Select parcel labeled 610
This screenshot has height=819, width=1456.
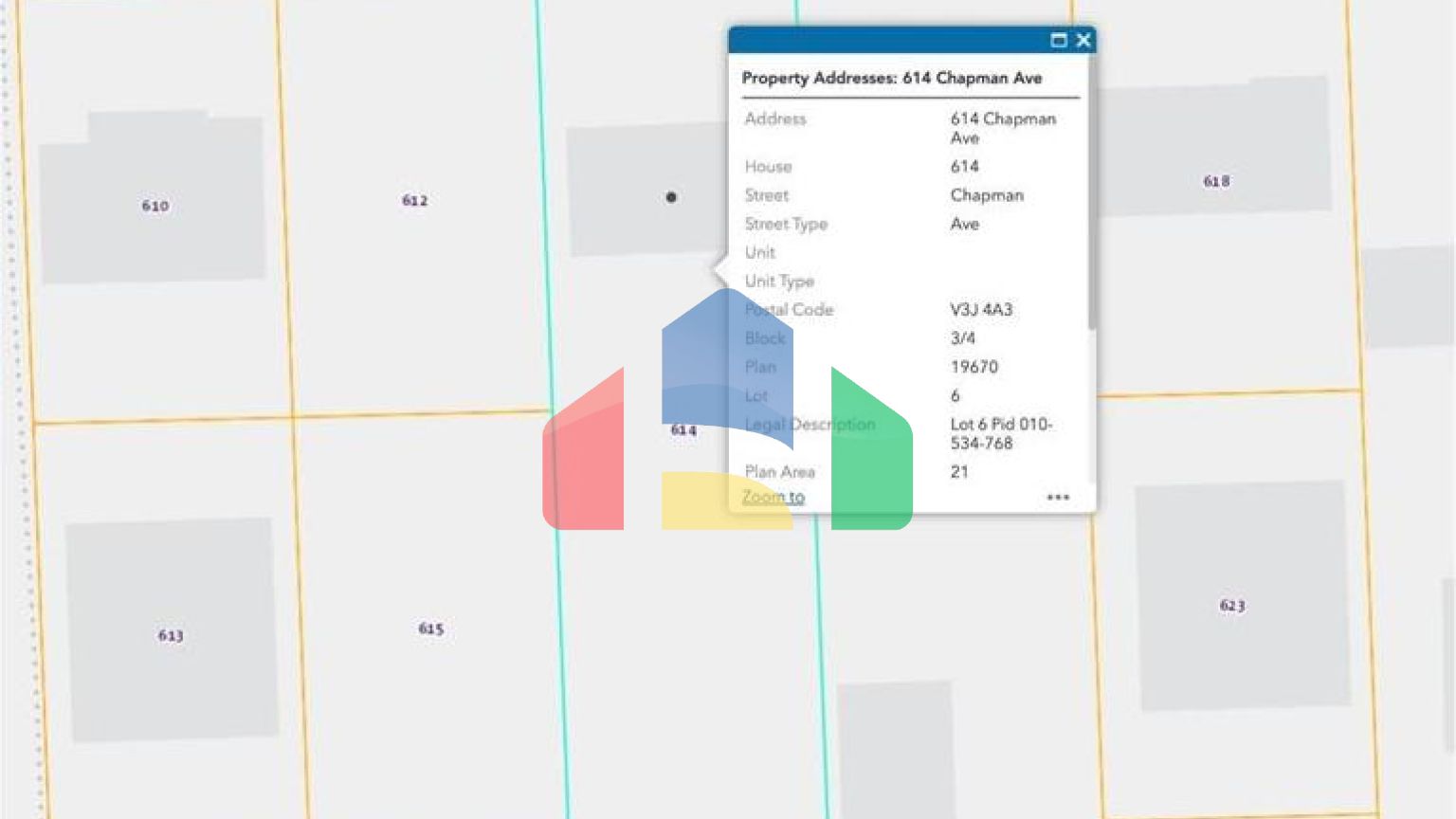155,206
